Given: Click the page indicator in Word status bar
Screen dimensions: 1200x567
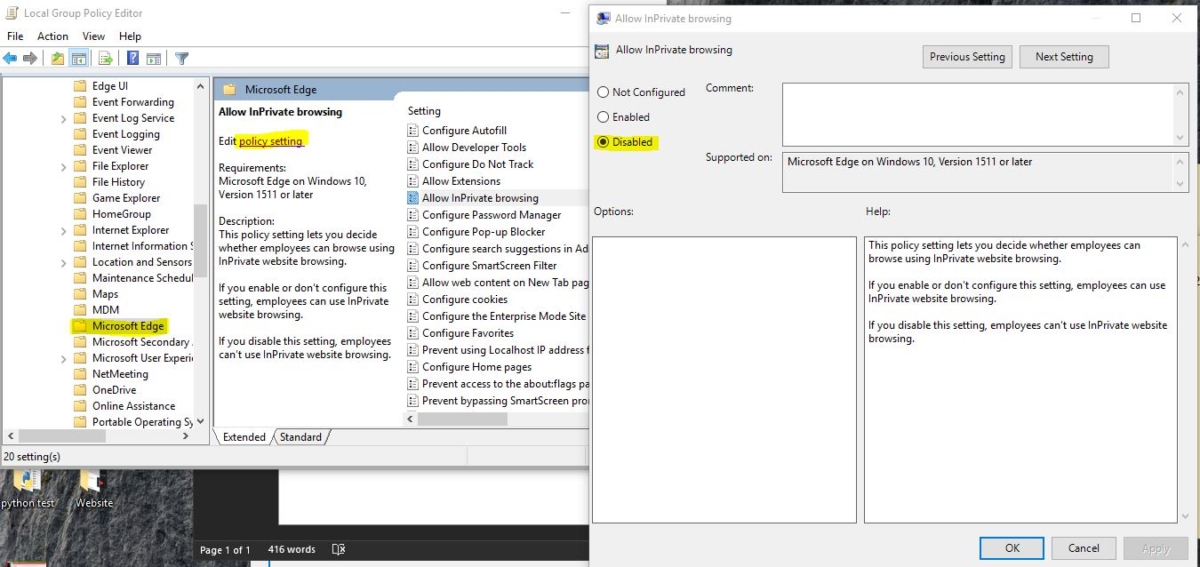Looking at the screenshot, I should pyautogui.click(x=225, y=550).
